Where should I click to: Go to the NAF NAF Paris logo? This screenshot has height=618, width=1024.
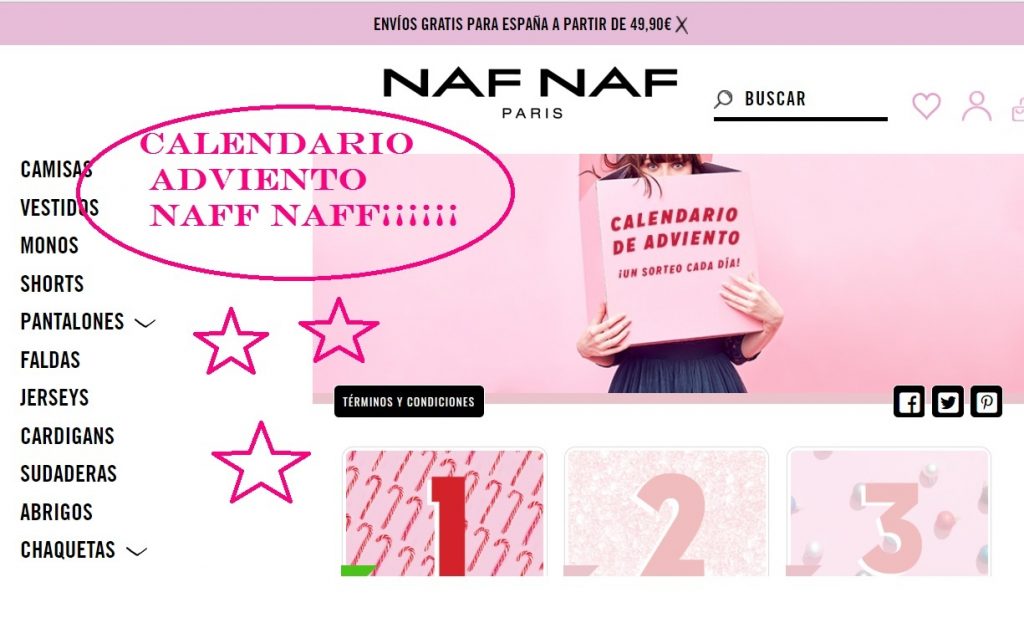(530, 93)
